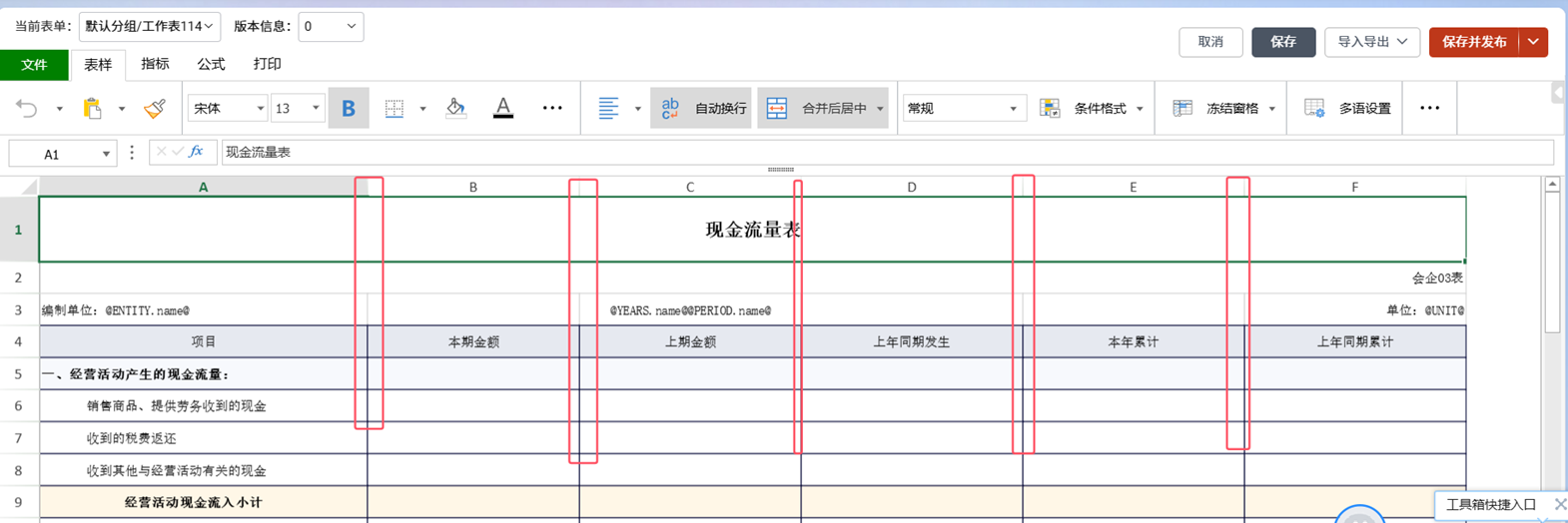The image size is (1568, 523).
Task: Click the 保存并发布 button
Action: pos(1474,42)
